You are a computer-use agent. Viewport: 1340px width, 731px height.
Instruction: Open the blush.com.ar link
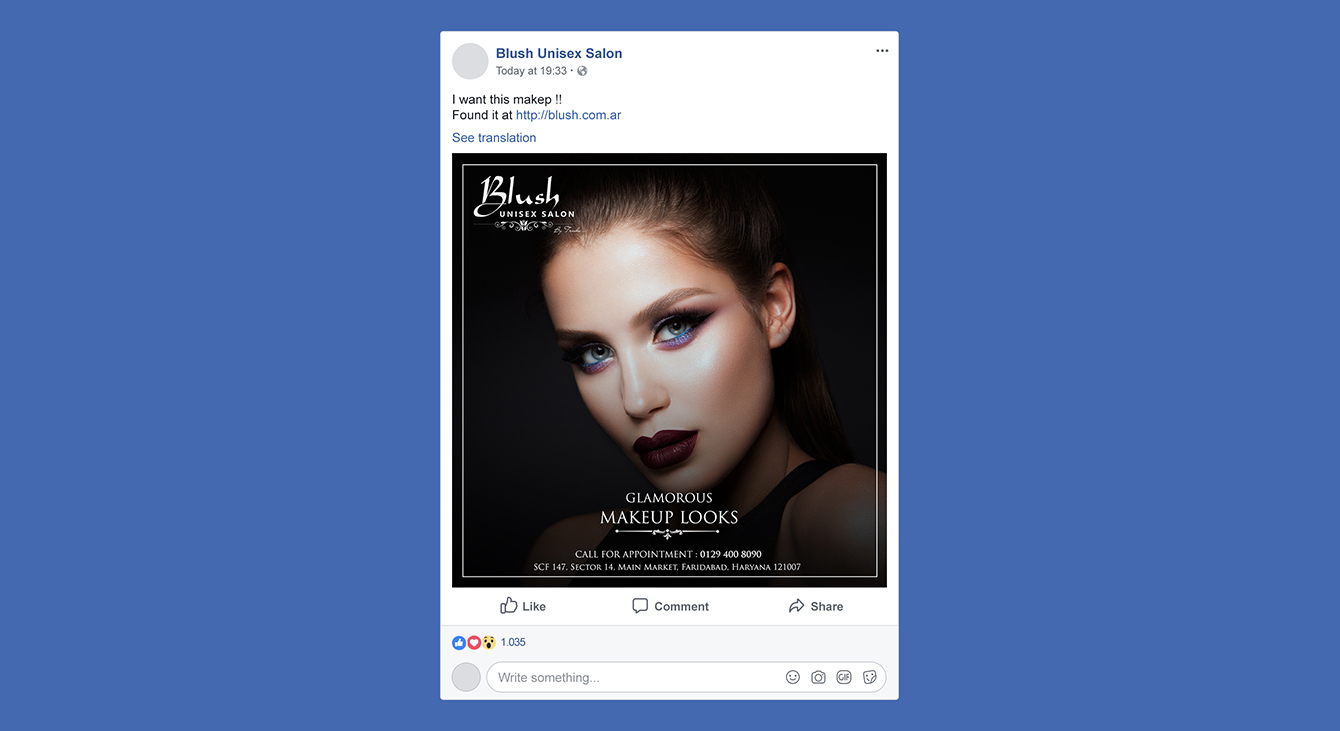coord(568,115)
